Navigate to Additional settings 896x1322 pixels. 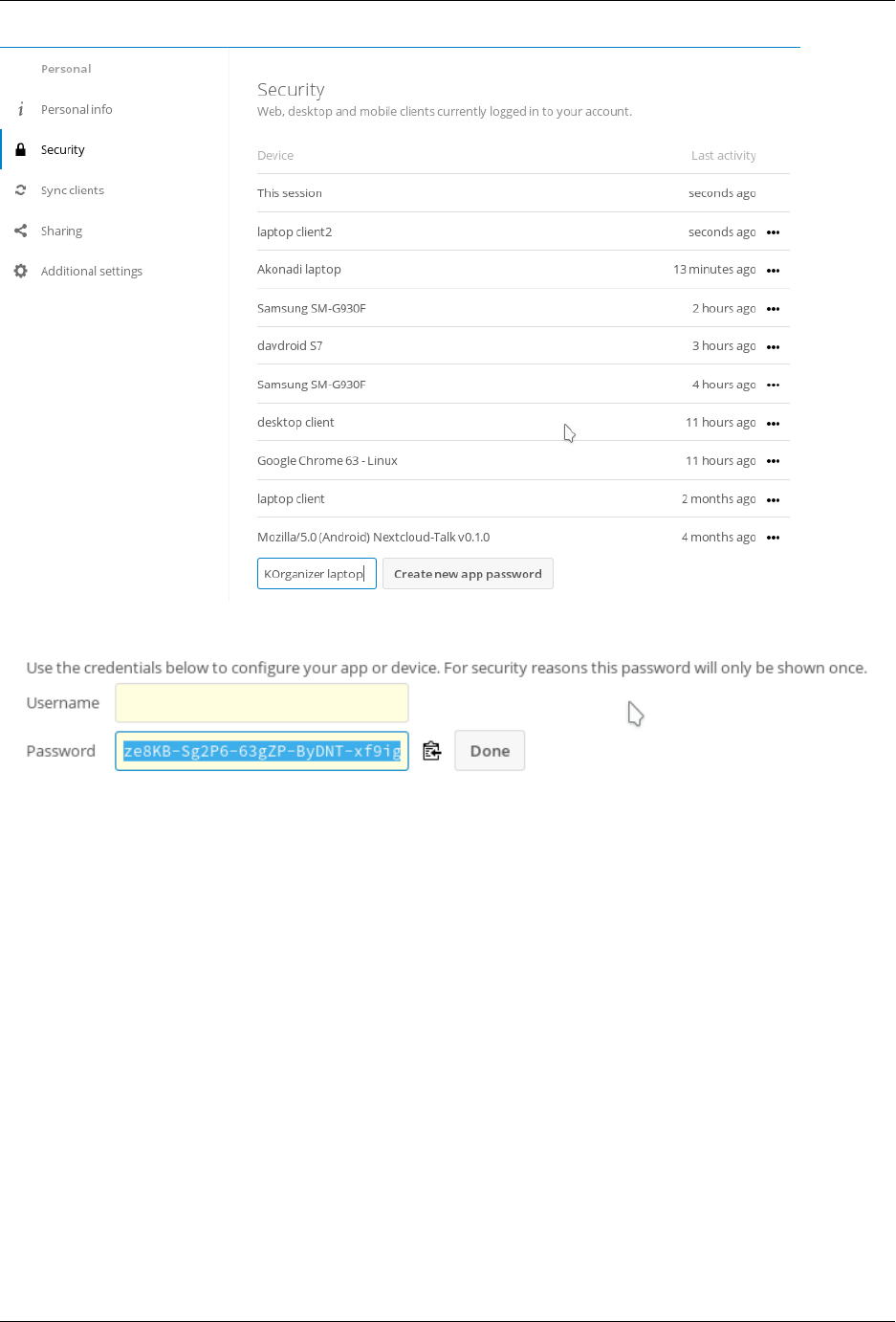92,272
